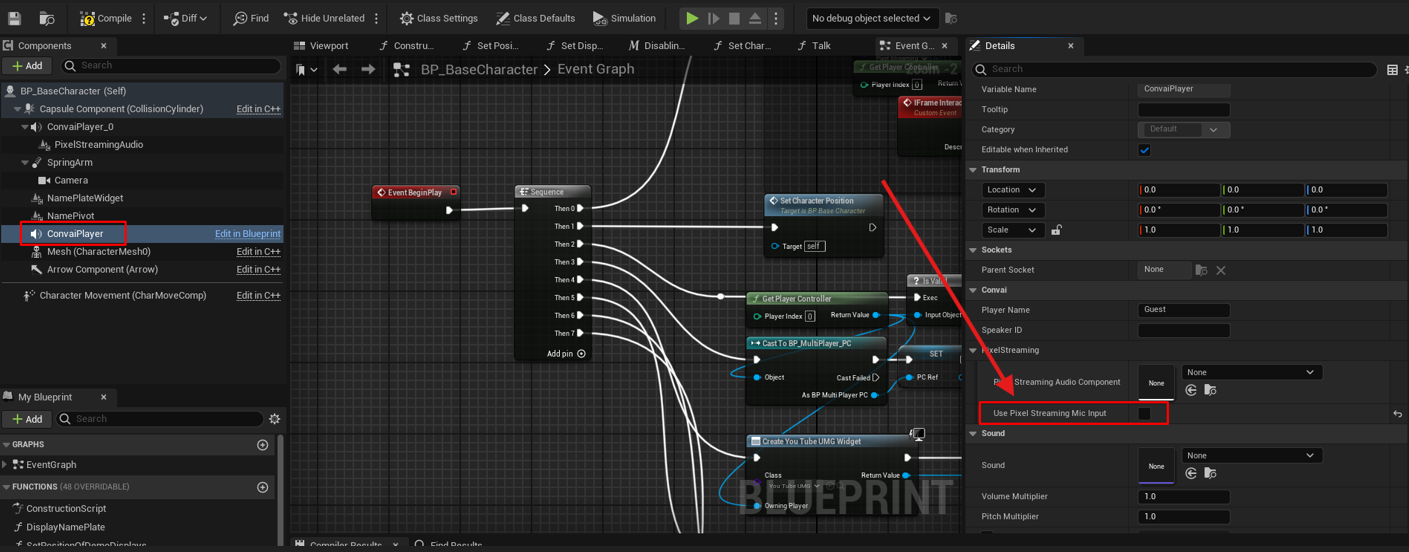The height and width of the screenshot is (552, 1409).
Task: Open the Sound asset dropdown
Action: (x=1250, y=456)
